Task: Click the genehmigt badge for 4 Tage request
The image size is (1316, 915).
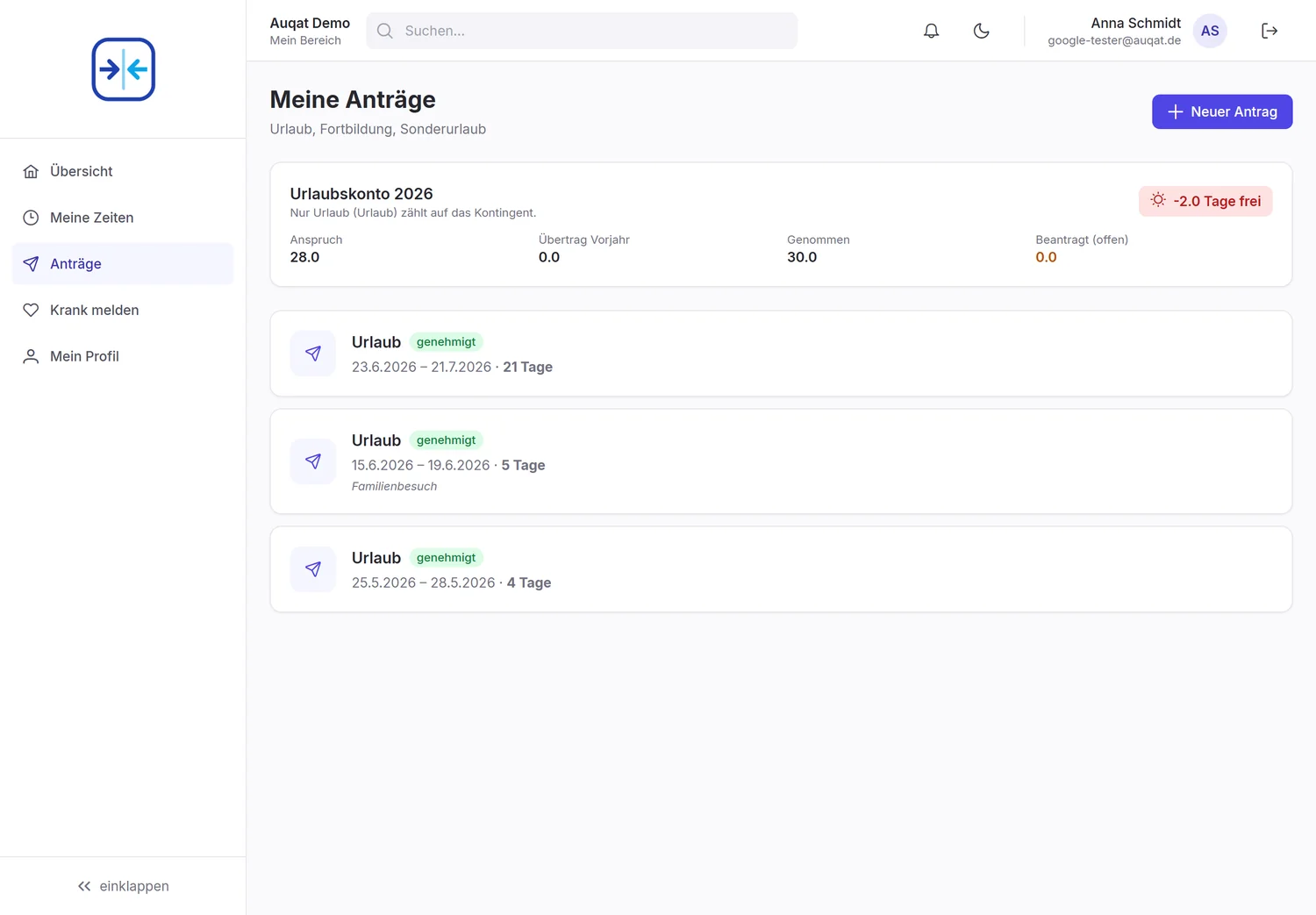Action: (446, 558)
